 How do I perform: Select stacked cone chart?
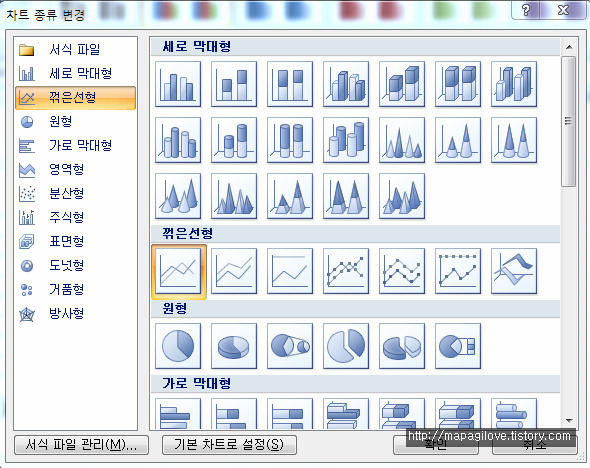[x=458, y=140]
